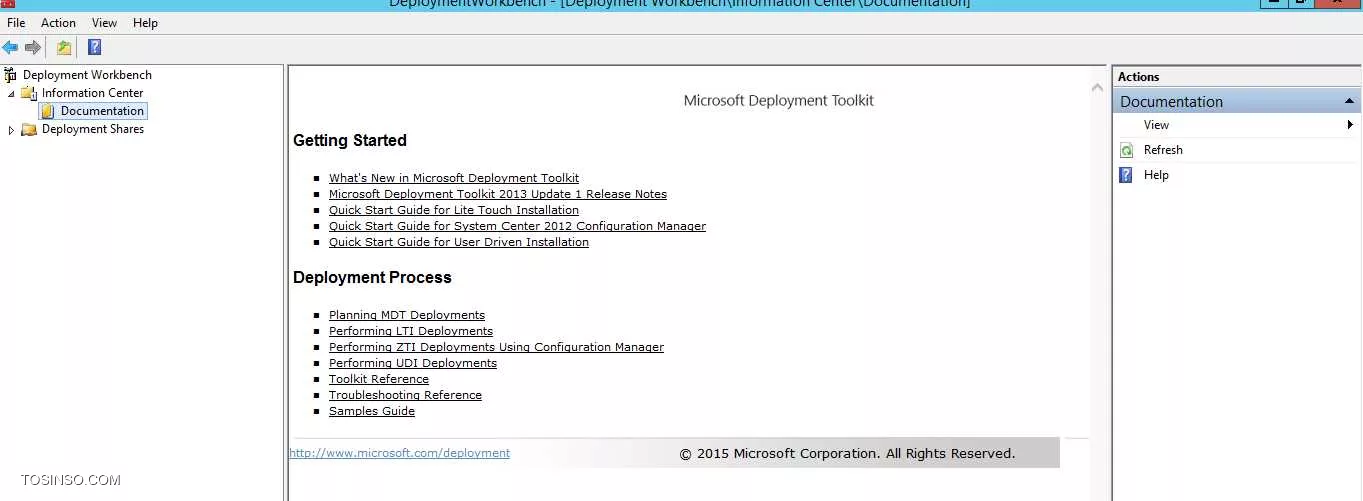
Task: Click the Up one level folder icon
Action: [64, 47]
